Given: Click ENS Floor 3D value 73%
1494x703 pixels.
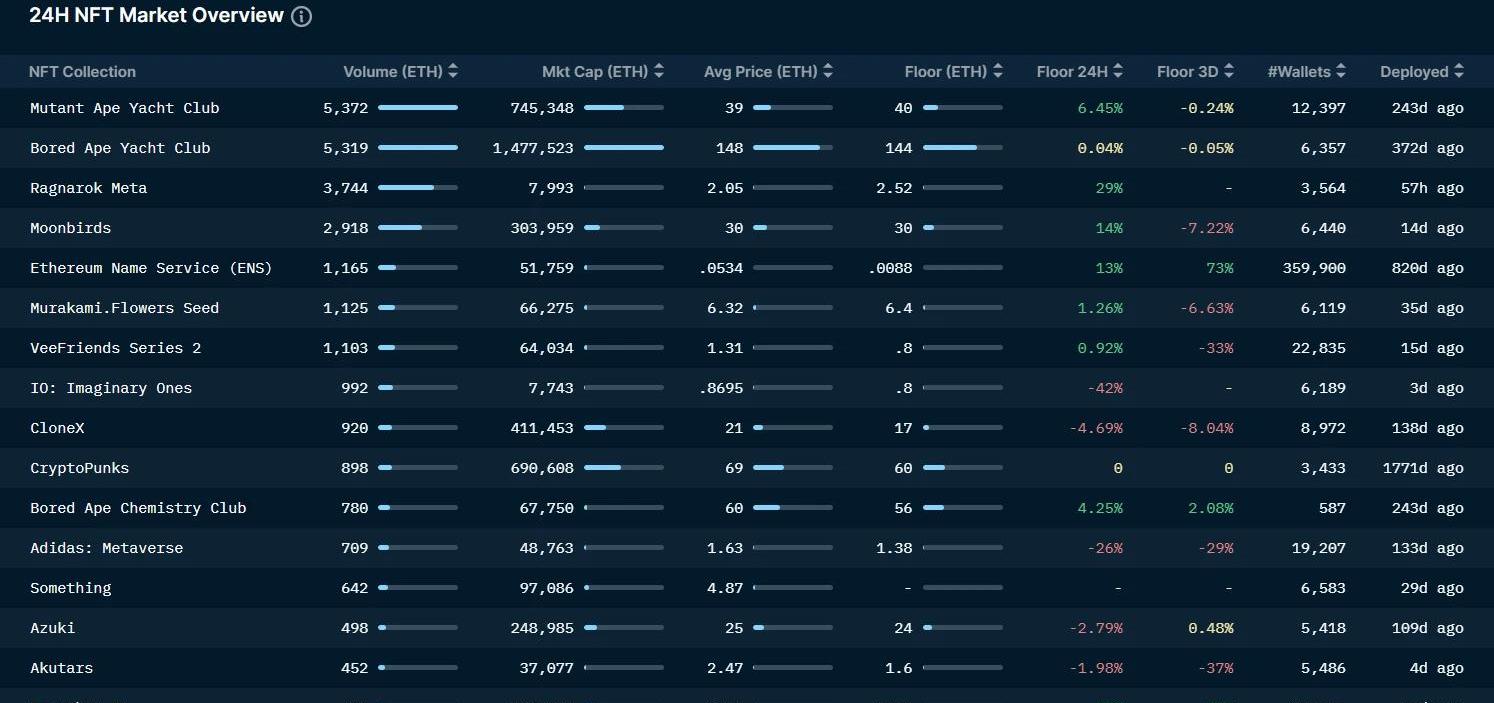Looking at the screenshot, I should [1220, 268].
